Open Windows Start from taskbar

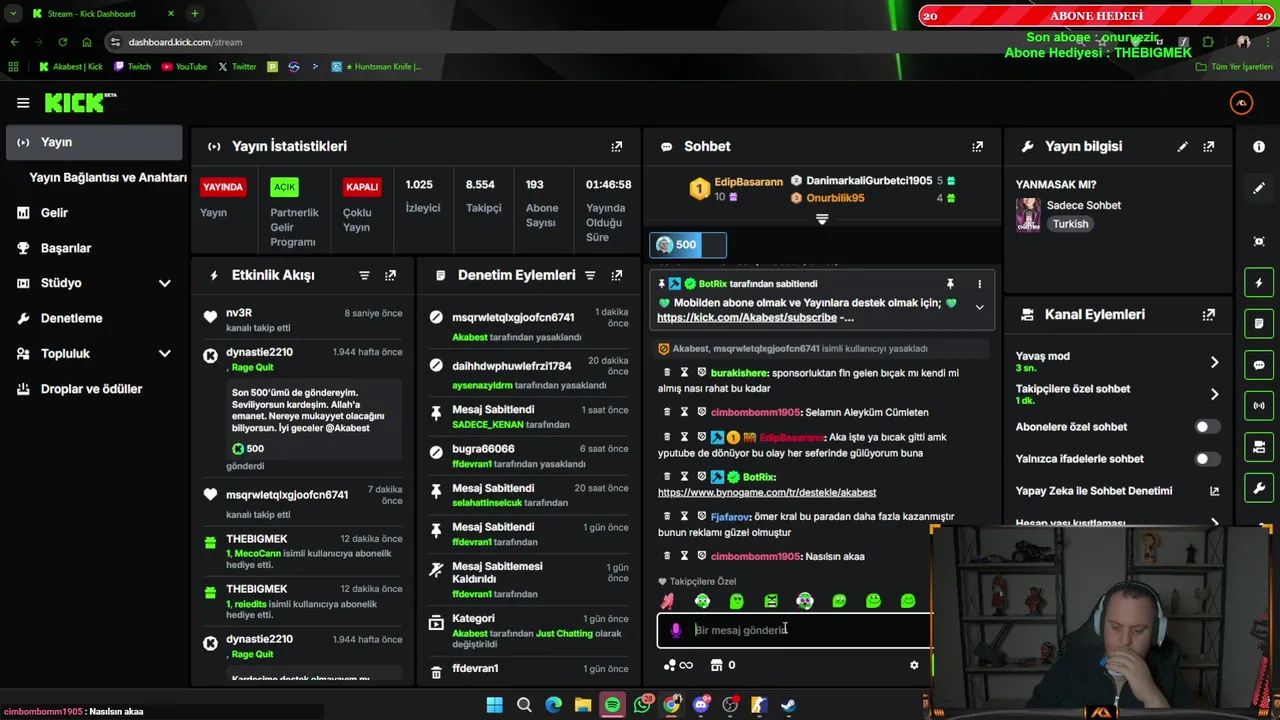click(494, 705)
